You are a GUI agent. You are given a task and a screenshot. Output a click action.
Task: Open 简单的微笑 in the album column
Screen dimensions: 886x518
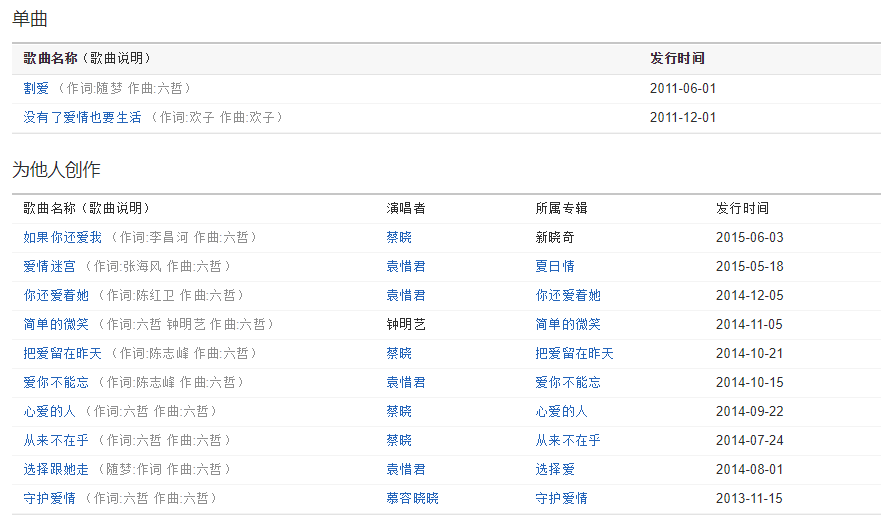[x=568, y=324]
